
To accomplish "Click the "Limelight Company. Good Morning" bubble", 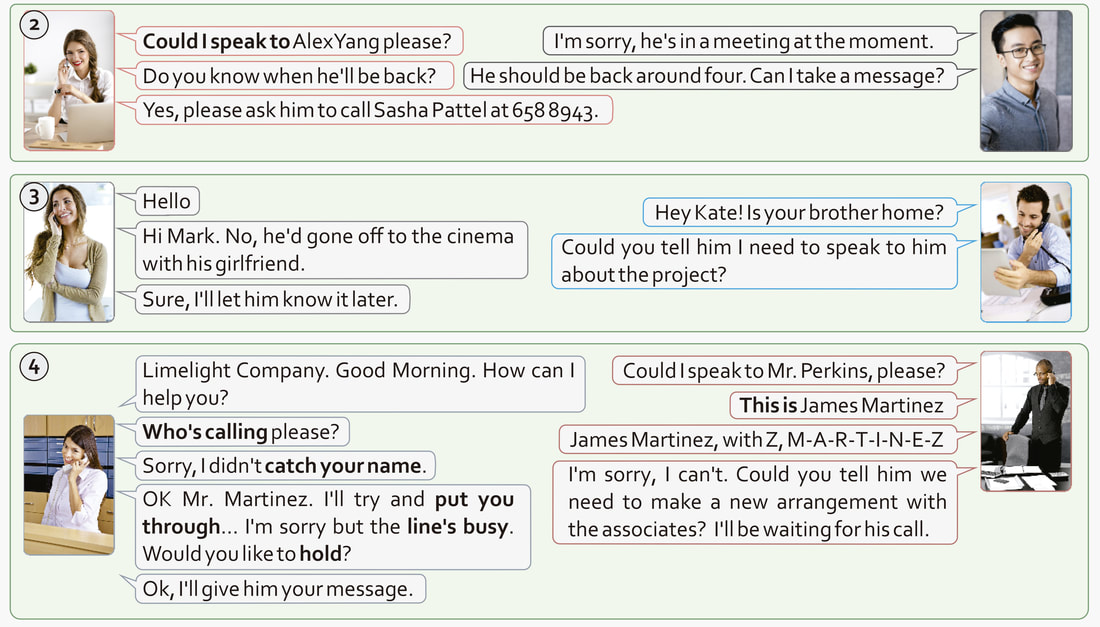I will (359, 384).
